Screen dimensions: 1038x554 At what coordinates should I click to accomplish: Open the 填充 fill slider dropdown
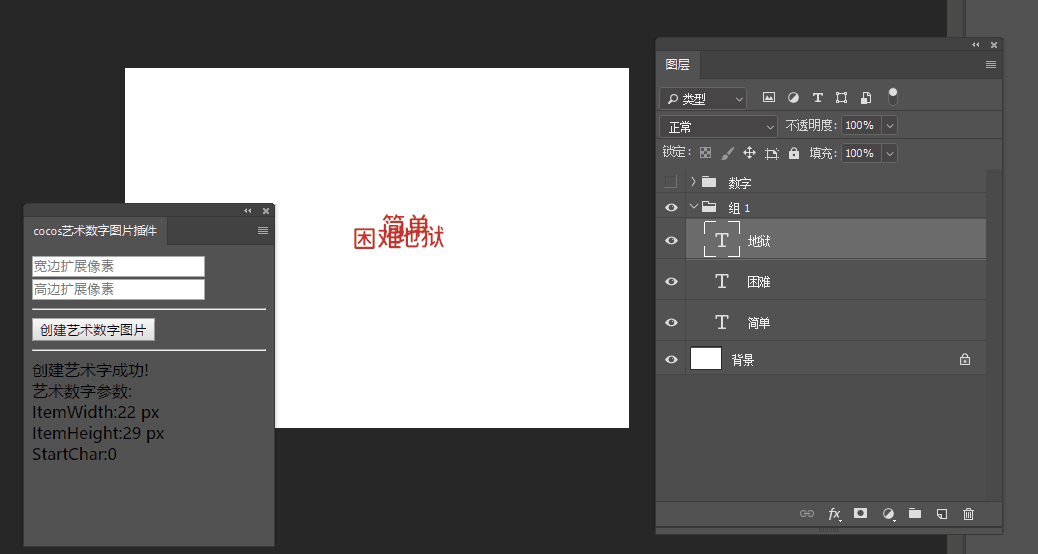[x=890, y=153]
